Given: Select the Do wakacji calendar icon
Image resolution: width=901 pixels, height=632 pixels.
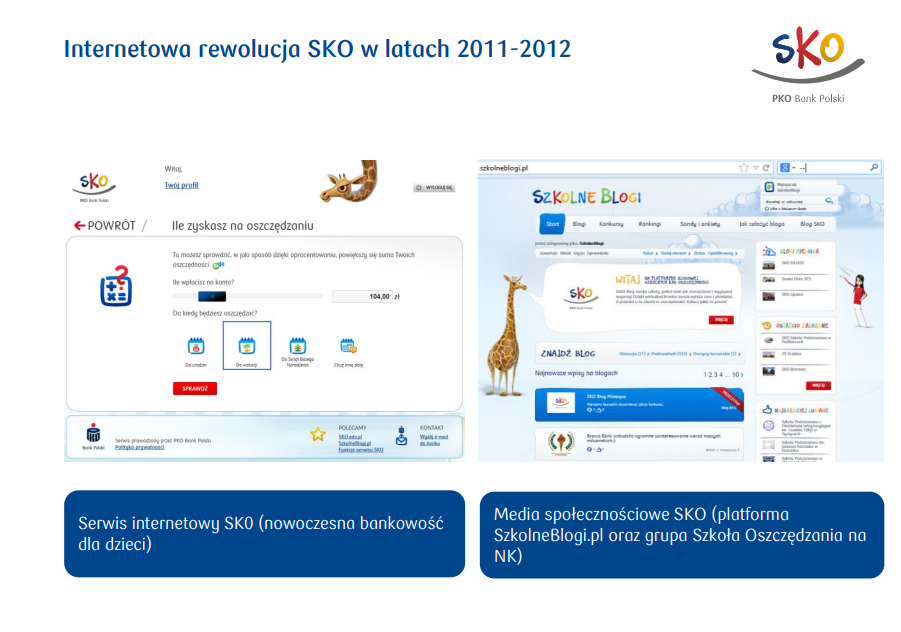Looking at the screenshot, I should [x=247, y=346].
